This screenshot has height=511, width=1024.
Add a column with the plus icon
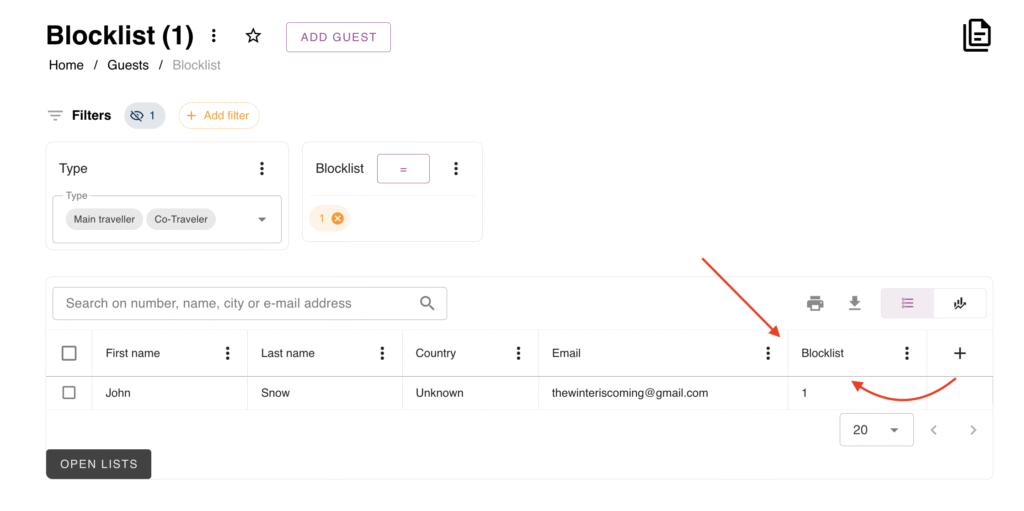(959, 353)
